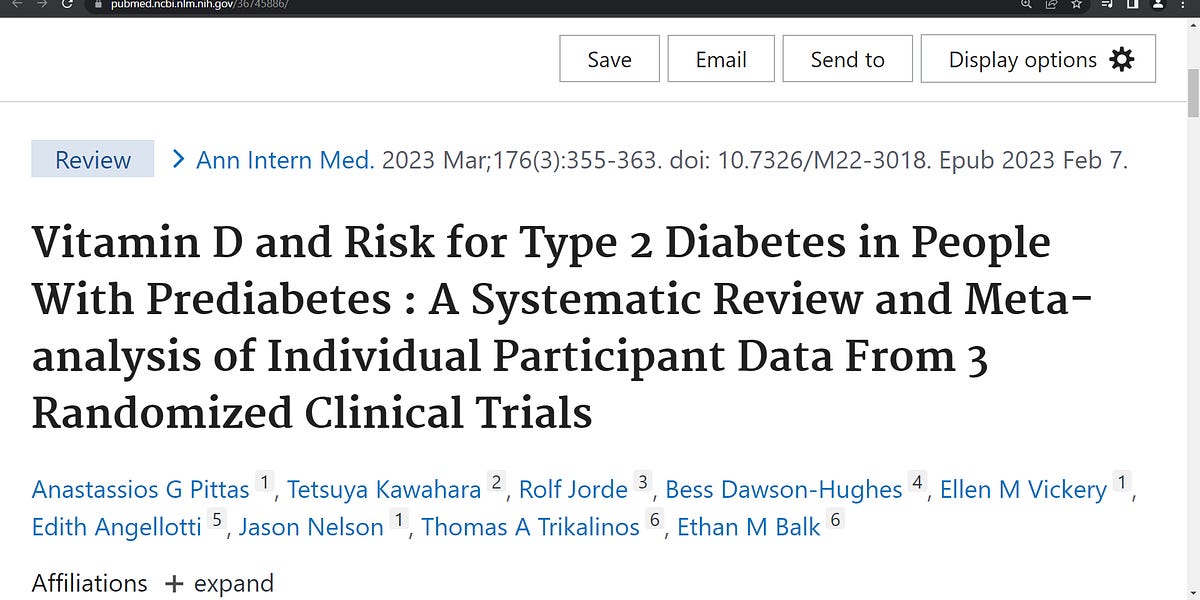Open the zoom magnifier icon in the toolbar
This screenshot has width=1200, height=600.
[1026, 5]
